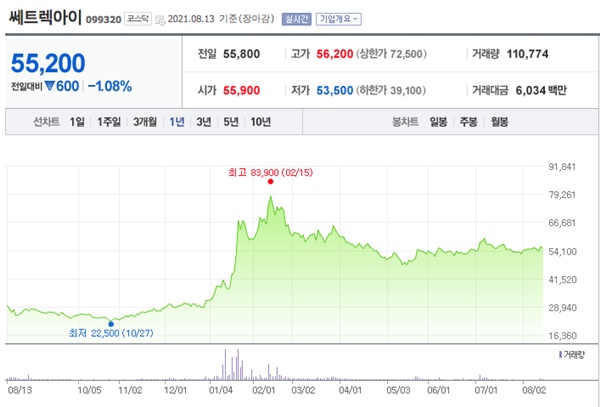Select the 10년 line chart tab
600x407 pixels.
[261, 122]
